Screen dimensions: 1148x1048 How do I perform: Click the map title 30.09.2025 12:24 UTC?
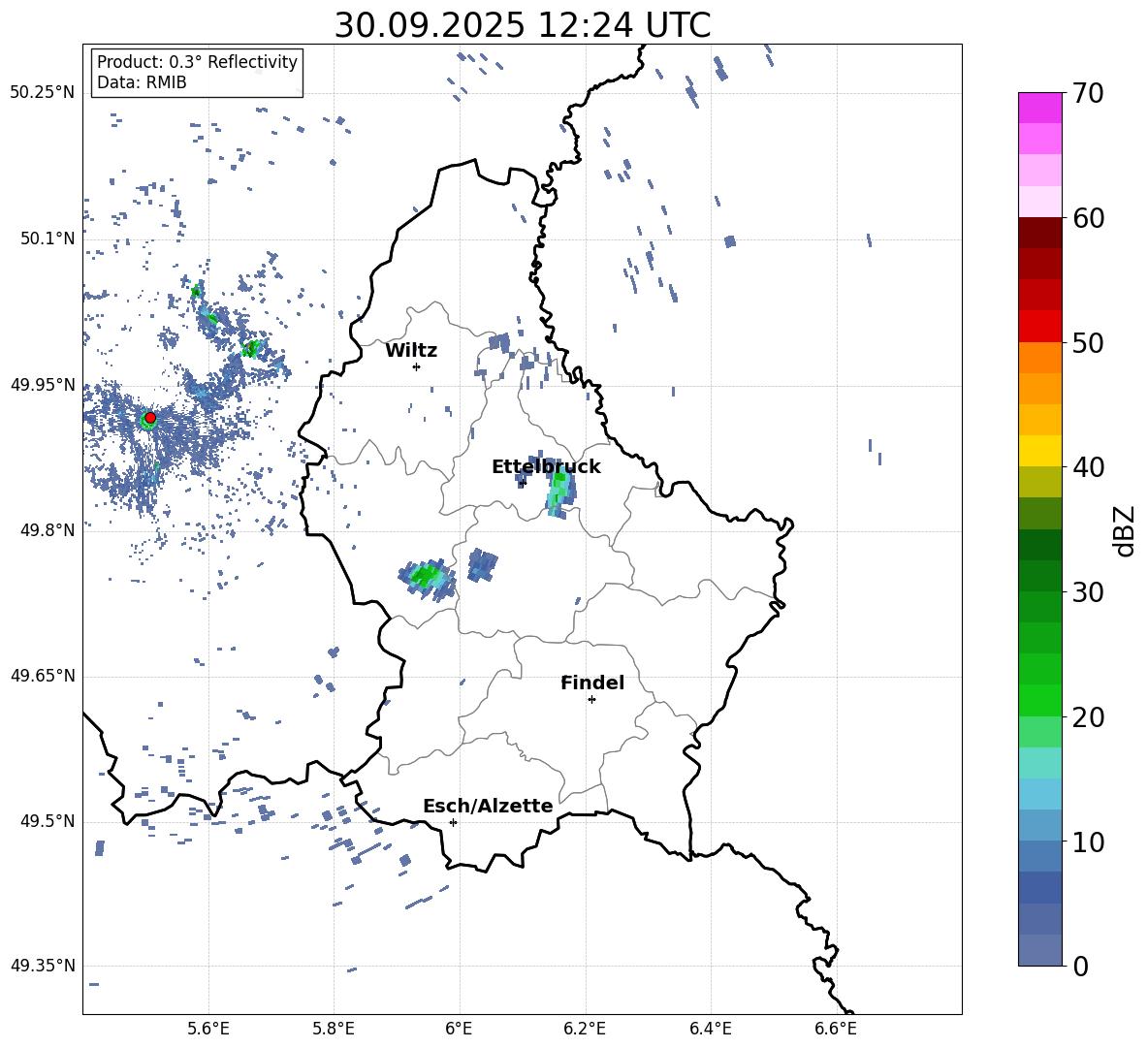(x=522, y=25)
